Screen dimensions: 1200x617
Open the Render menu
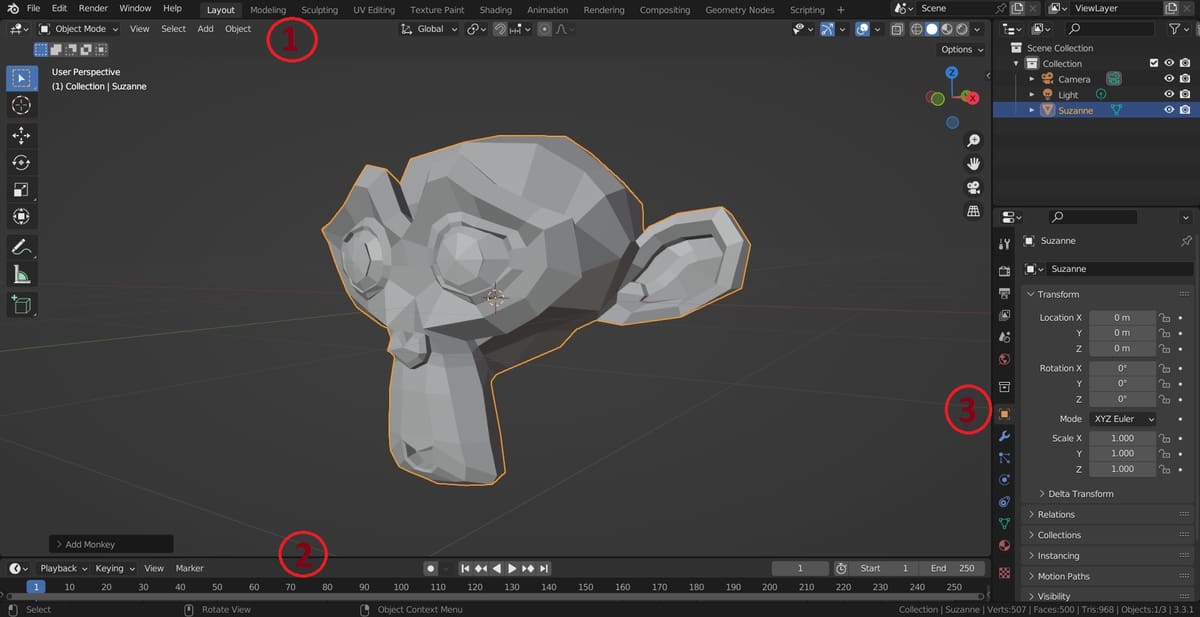(93, 9)
